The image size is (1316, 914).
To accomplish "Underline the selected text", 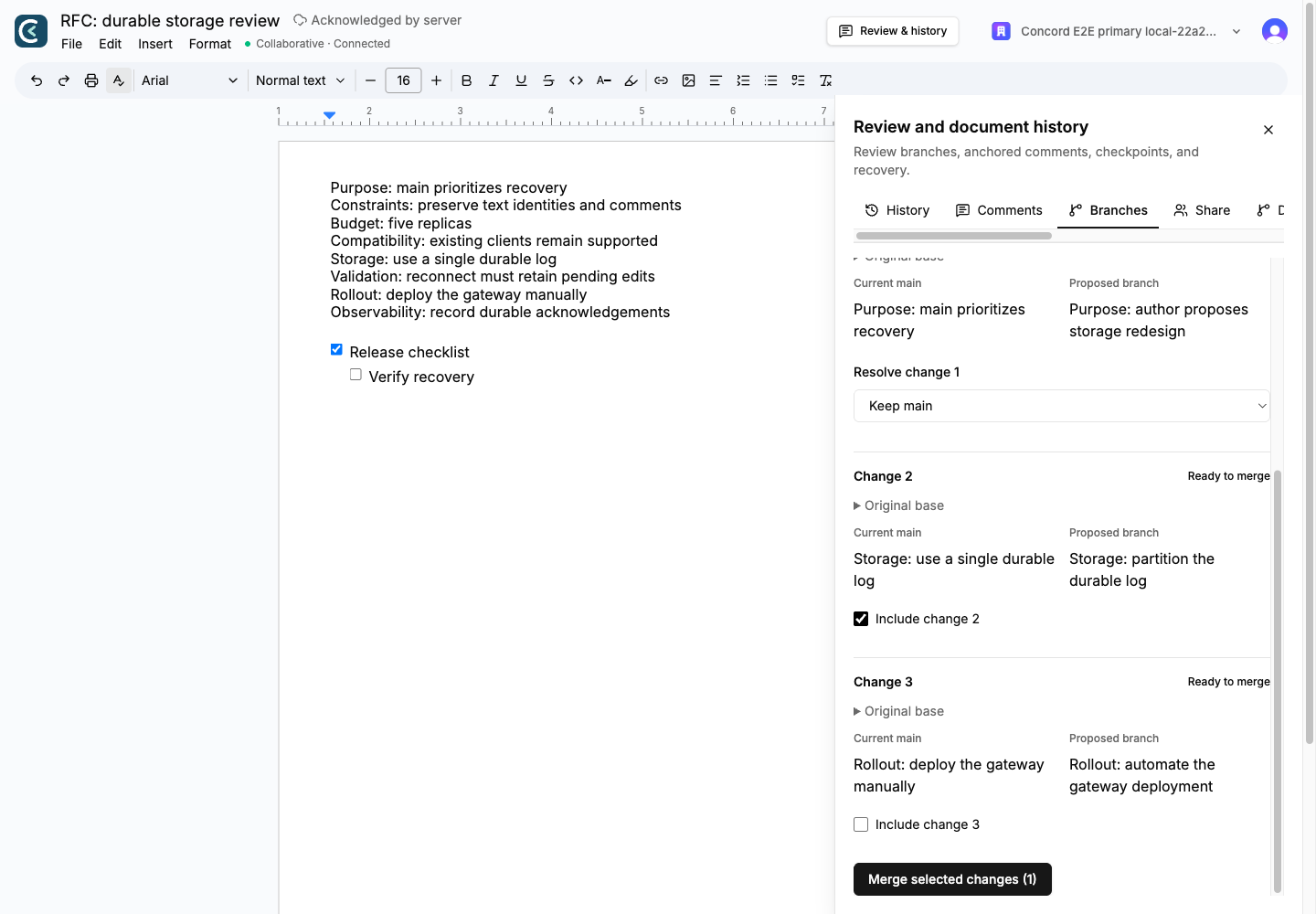I will 521,80.
